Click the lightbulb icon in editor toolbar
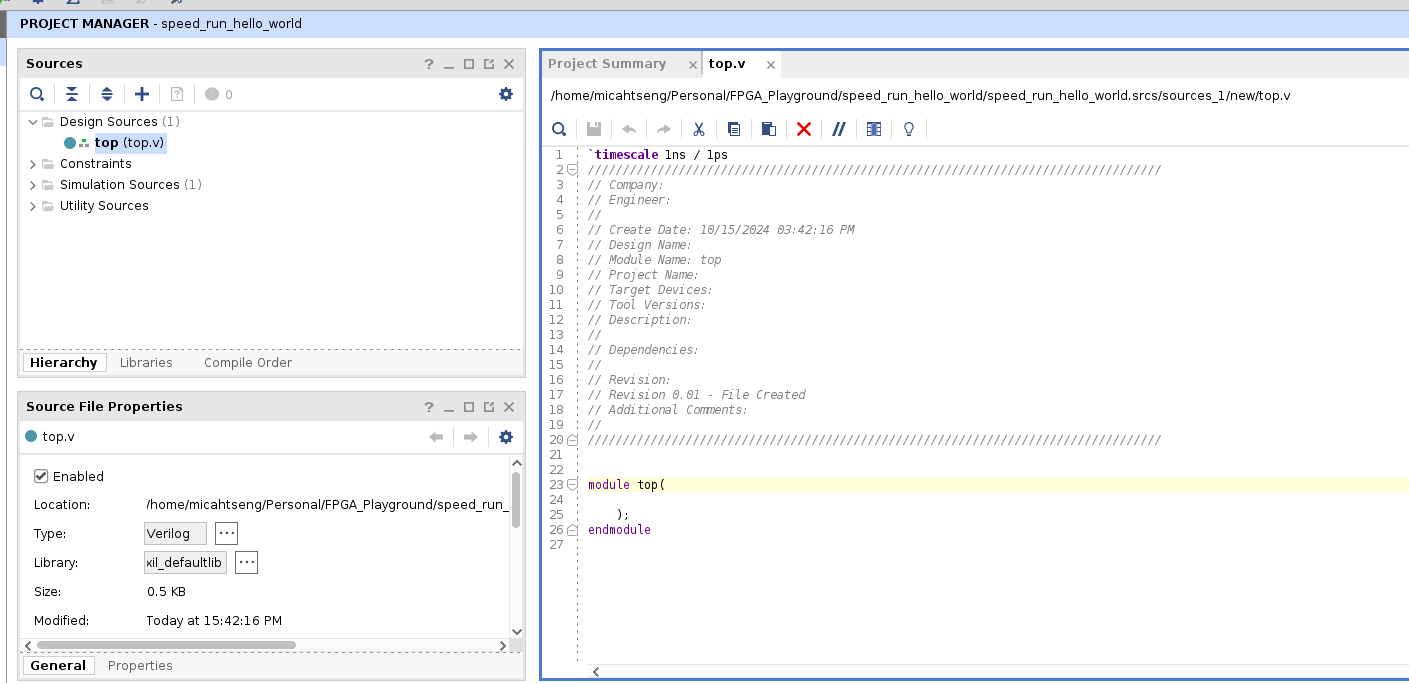Screen dimensions: 1409x683 pyautogui.click(x=909, y=129)
